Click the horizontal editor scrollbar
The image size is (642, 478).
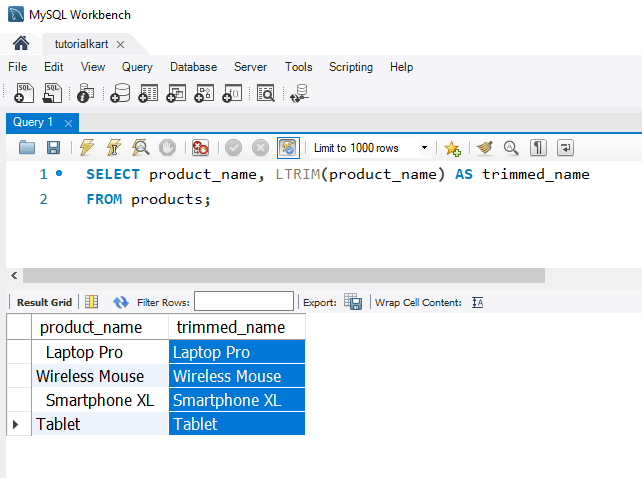tap(284, 275)
